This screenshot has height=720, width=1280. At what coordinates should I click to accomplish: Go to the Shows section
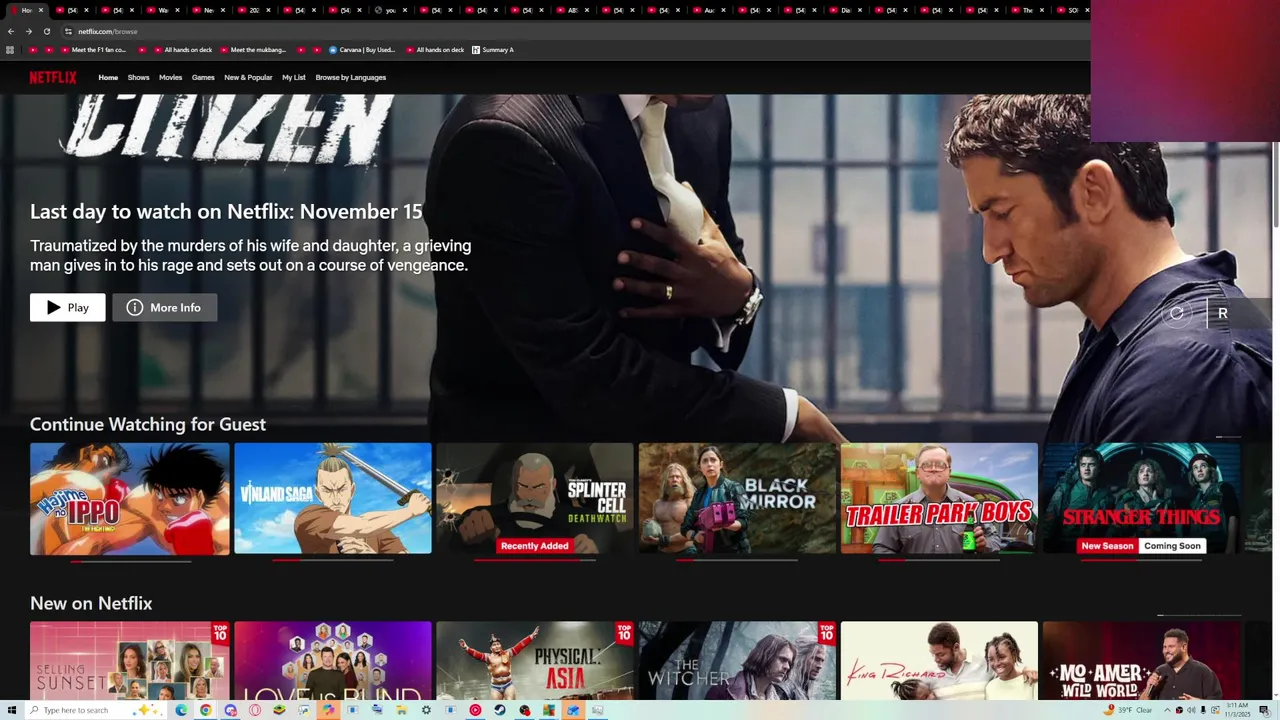(x=138, y=77)
